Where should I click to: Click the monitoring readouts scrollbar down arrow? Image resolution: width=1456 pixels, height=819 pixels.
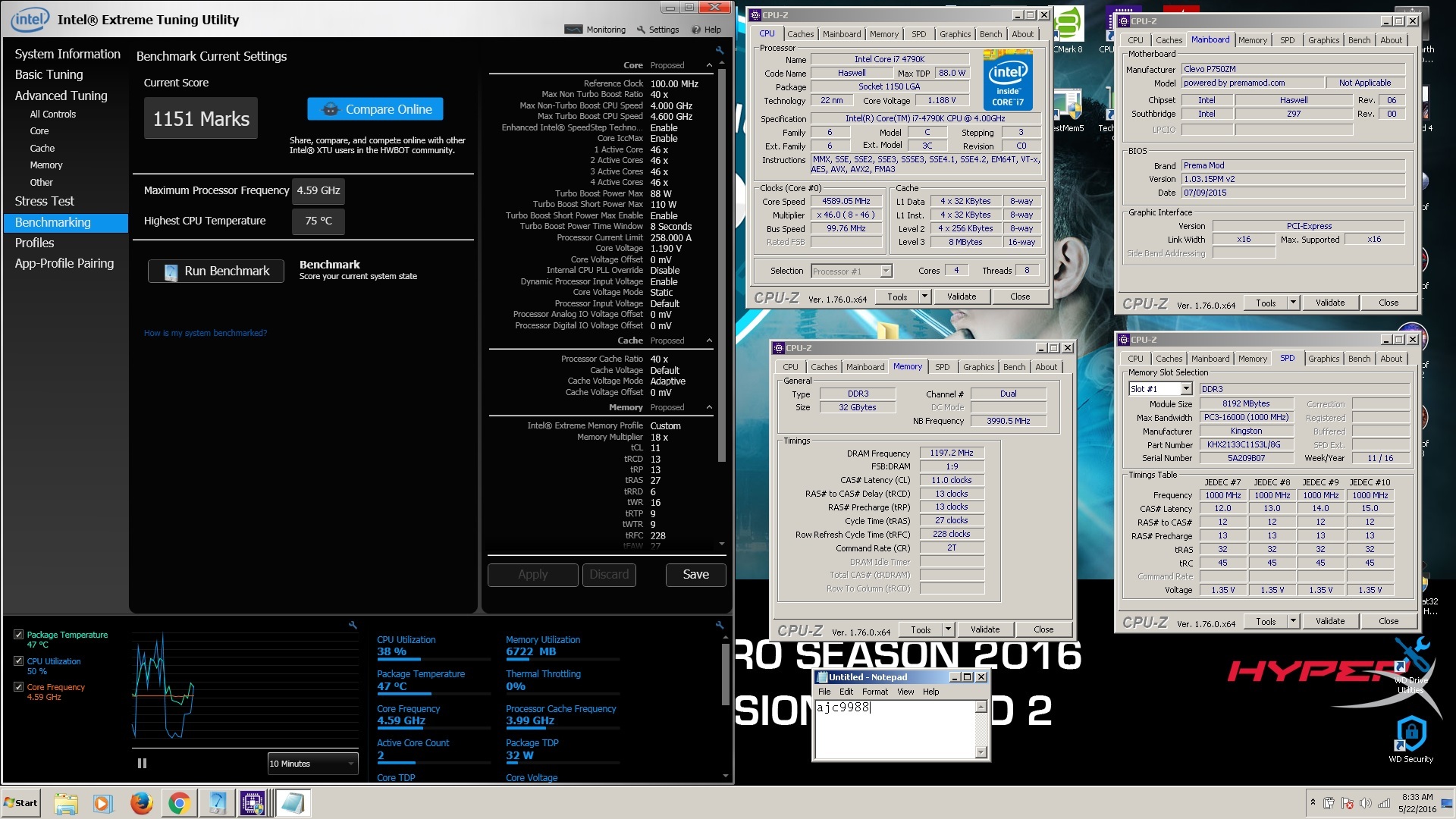click(726, 776)
